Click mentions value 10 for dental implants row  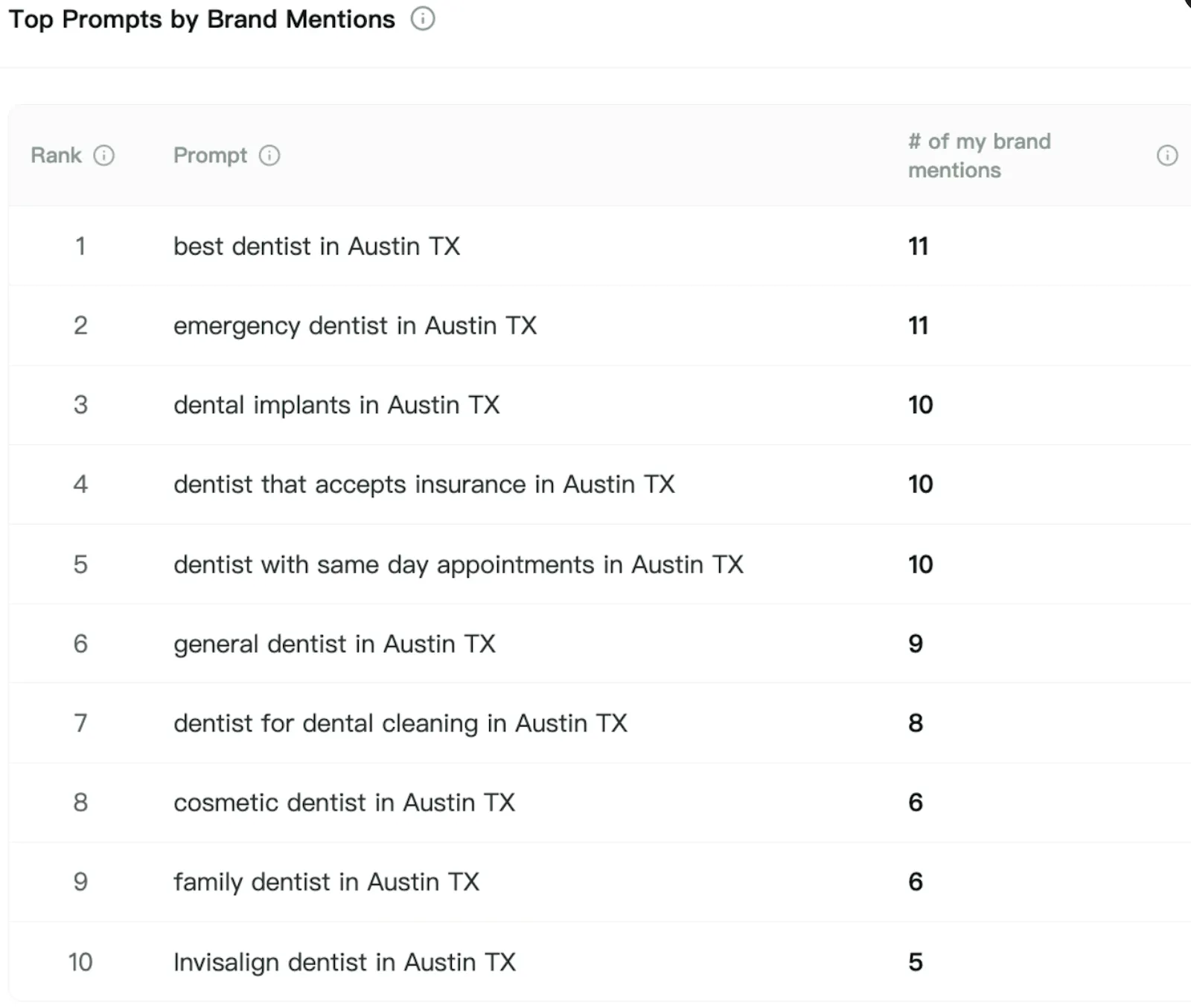tap(921, 405)
